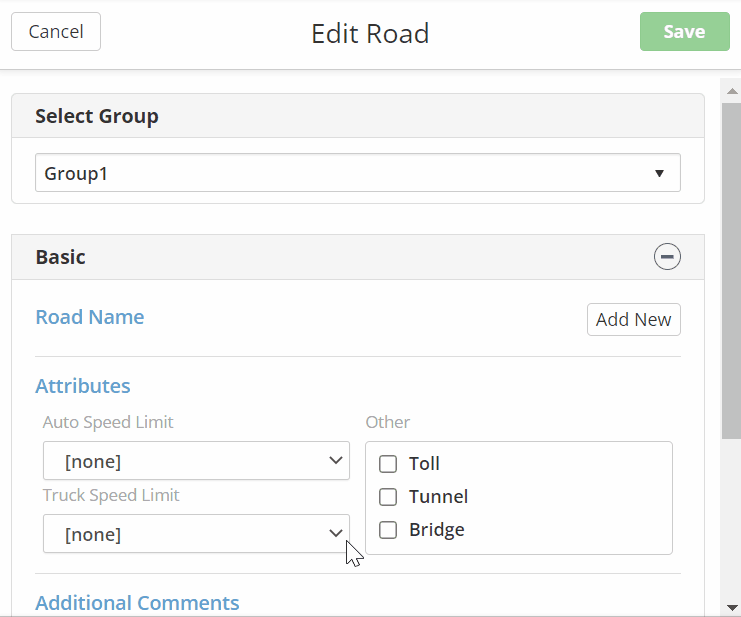This screenshot has width=741, height=617.
Task: Enable the Toll checkbox
Action: coord(388,464)
